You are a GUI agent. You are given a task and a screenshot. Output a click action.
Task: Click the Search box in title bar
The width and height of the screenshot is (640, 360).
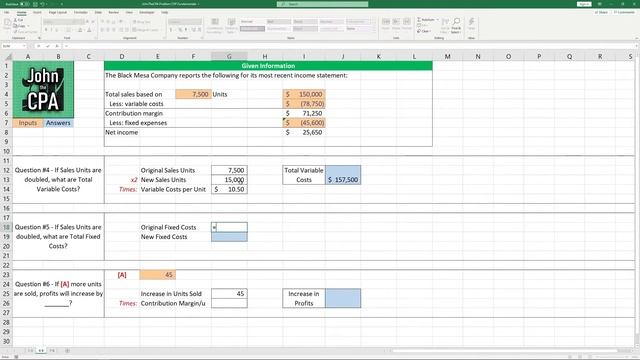(322, 4)
